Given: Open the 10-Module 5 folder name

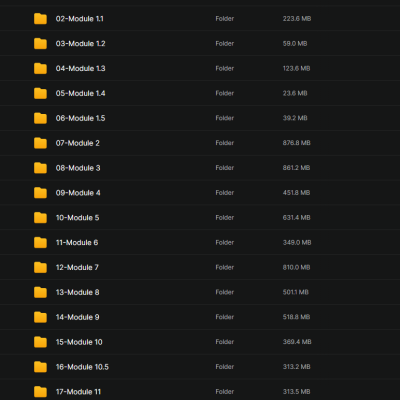Looking at the screenshot, I should 78,218.
